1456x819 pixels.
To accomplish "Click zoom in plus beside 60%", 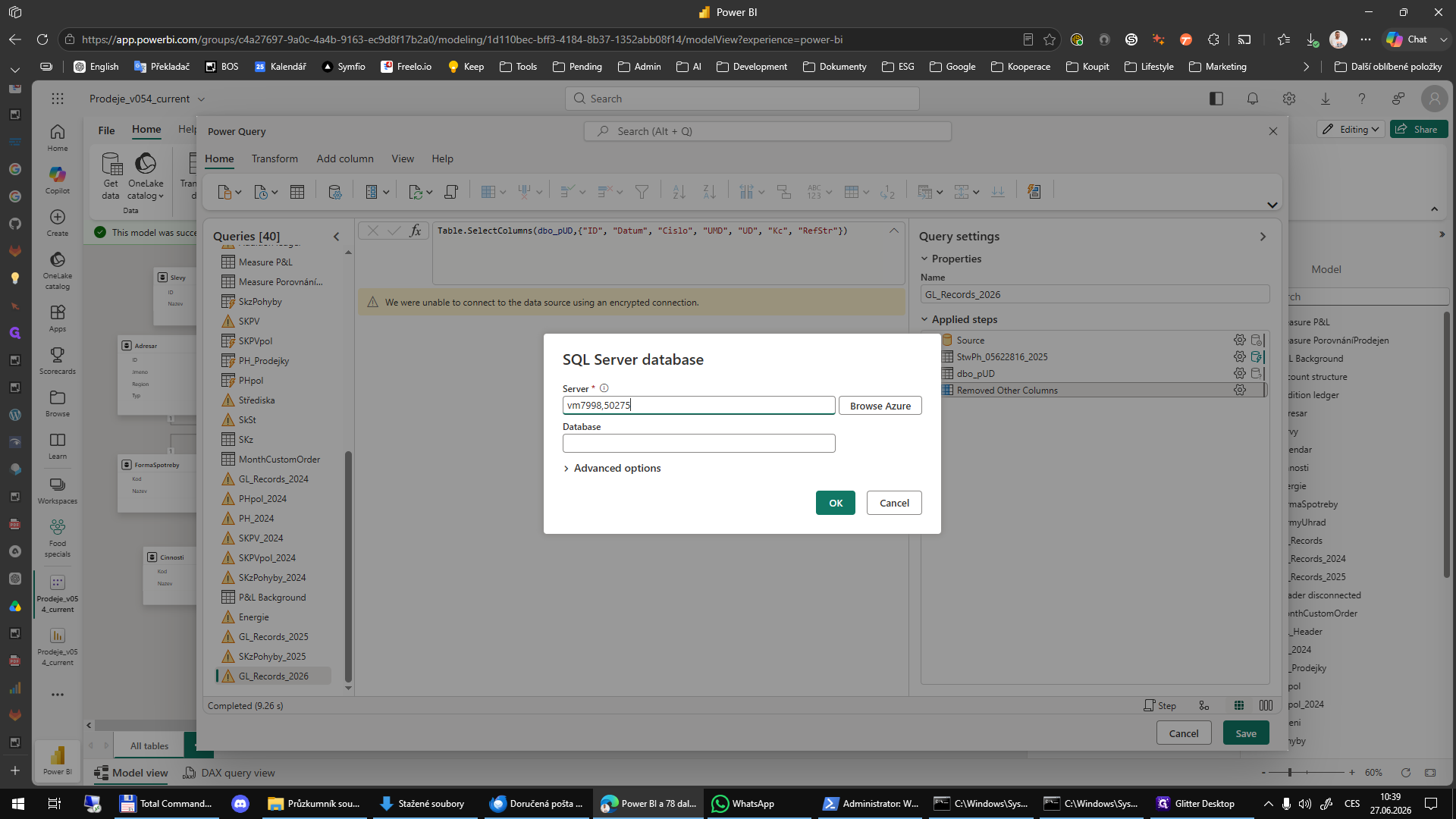I will click(1352, 773).
